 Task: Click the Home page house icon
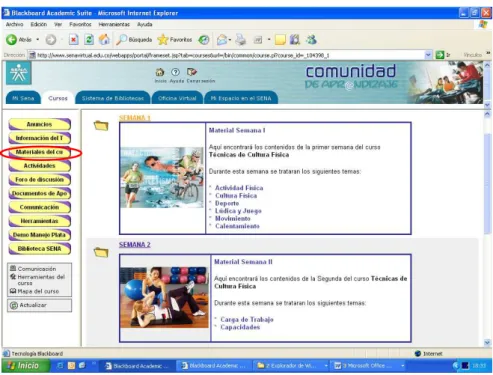click(x=104, y=39)
